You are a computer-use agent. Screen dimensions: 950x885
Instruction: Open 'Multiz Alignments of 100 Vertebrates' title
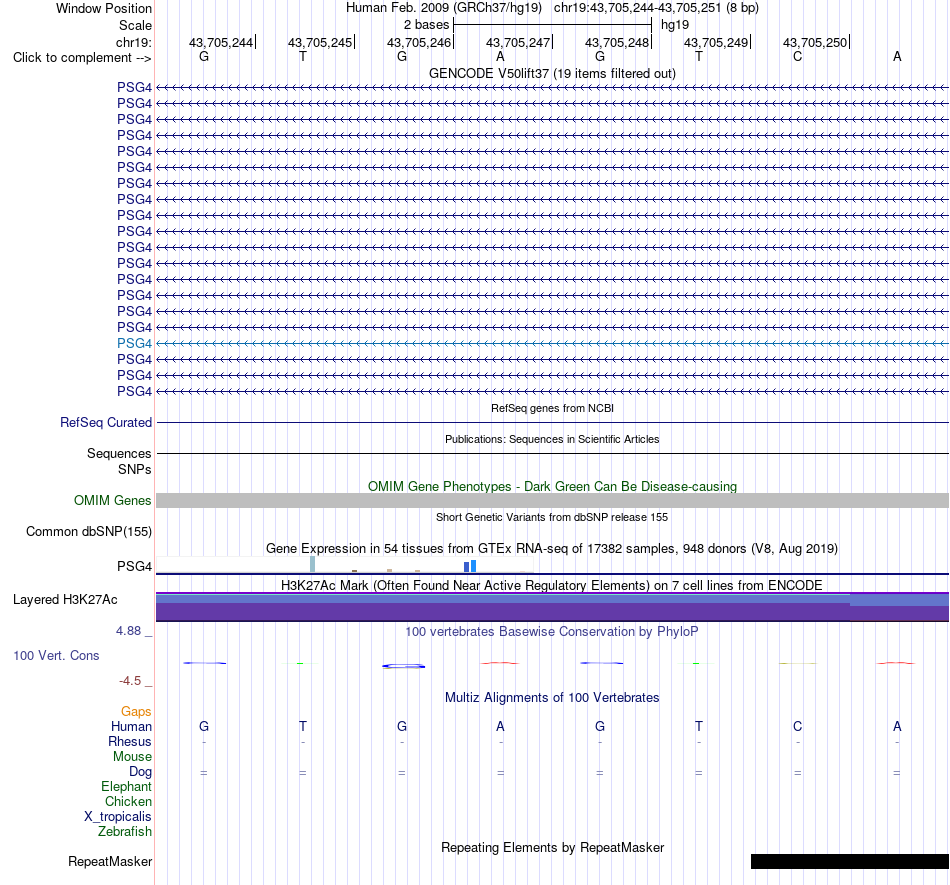tap(552, 698)
